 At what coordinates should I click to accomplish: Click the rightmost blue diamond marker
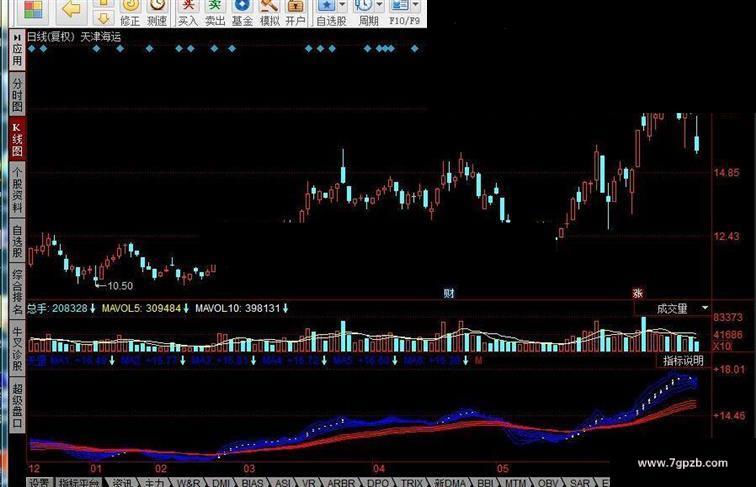click(415, 48)
